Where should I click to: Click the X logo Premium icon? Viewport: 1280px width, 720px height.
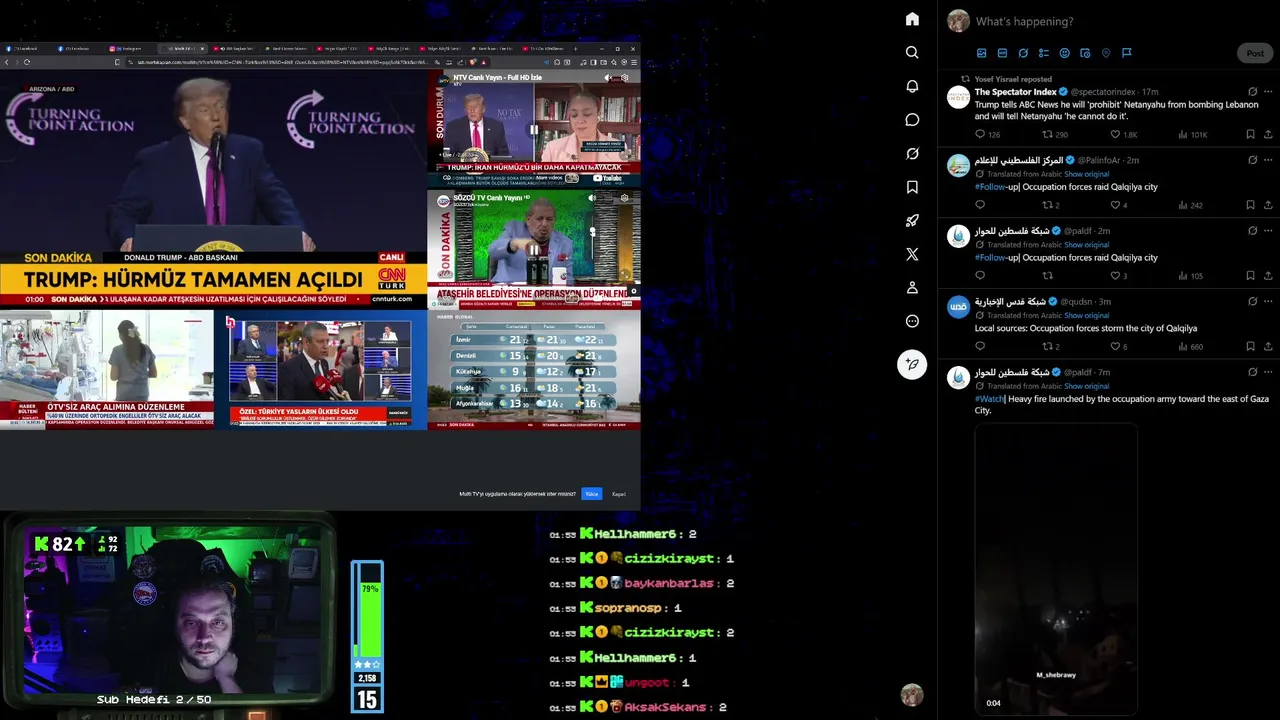pyautogui.click(x=912, y=254)
